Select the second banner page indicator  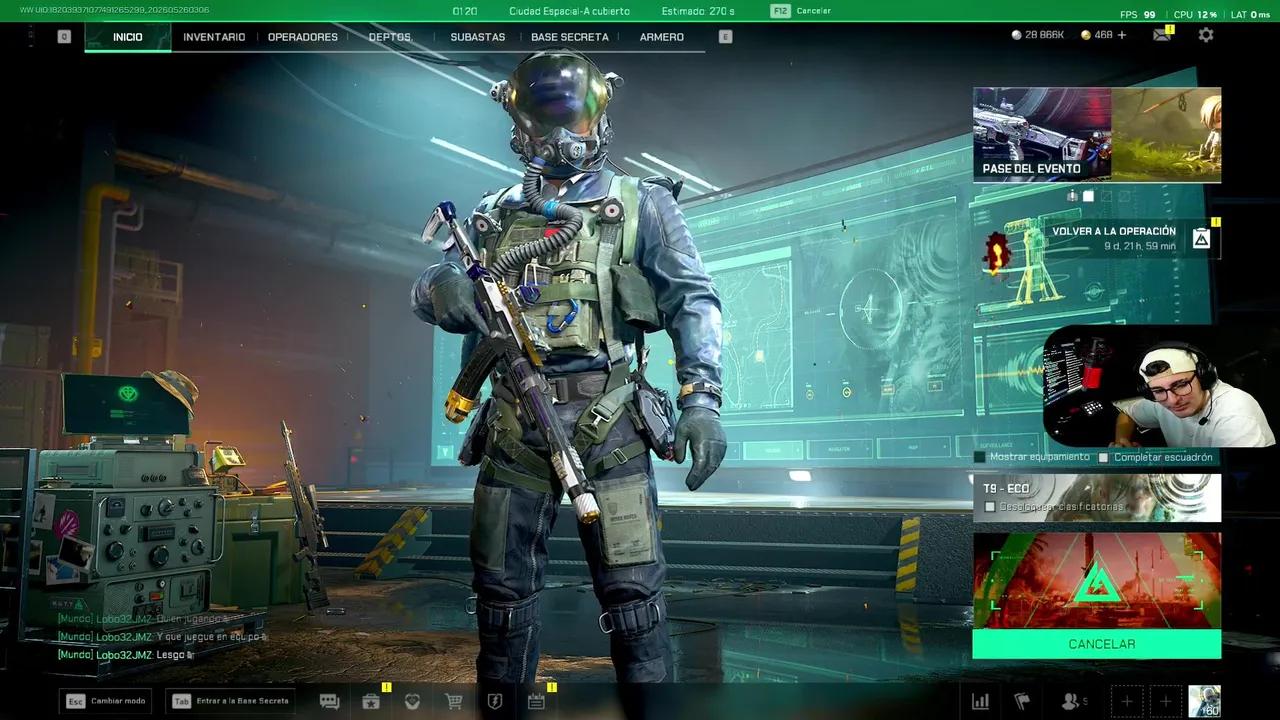(x=1089, y=196)
